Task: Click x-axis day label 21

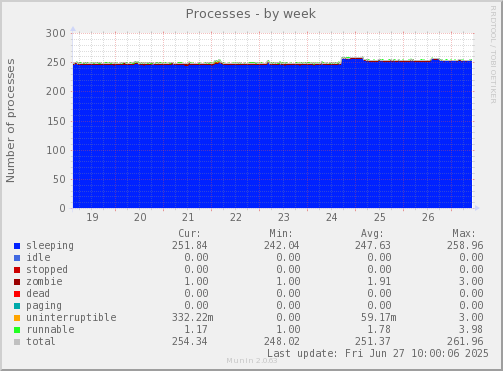Action: [188, 217]
